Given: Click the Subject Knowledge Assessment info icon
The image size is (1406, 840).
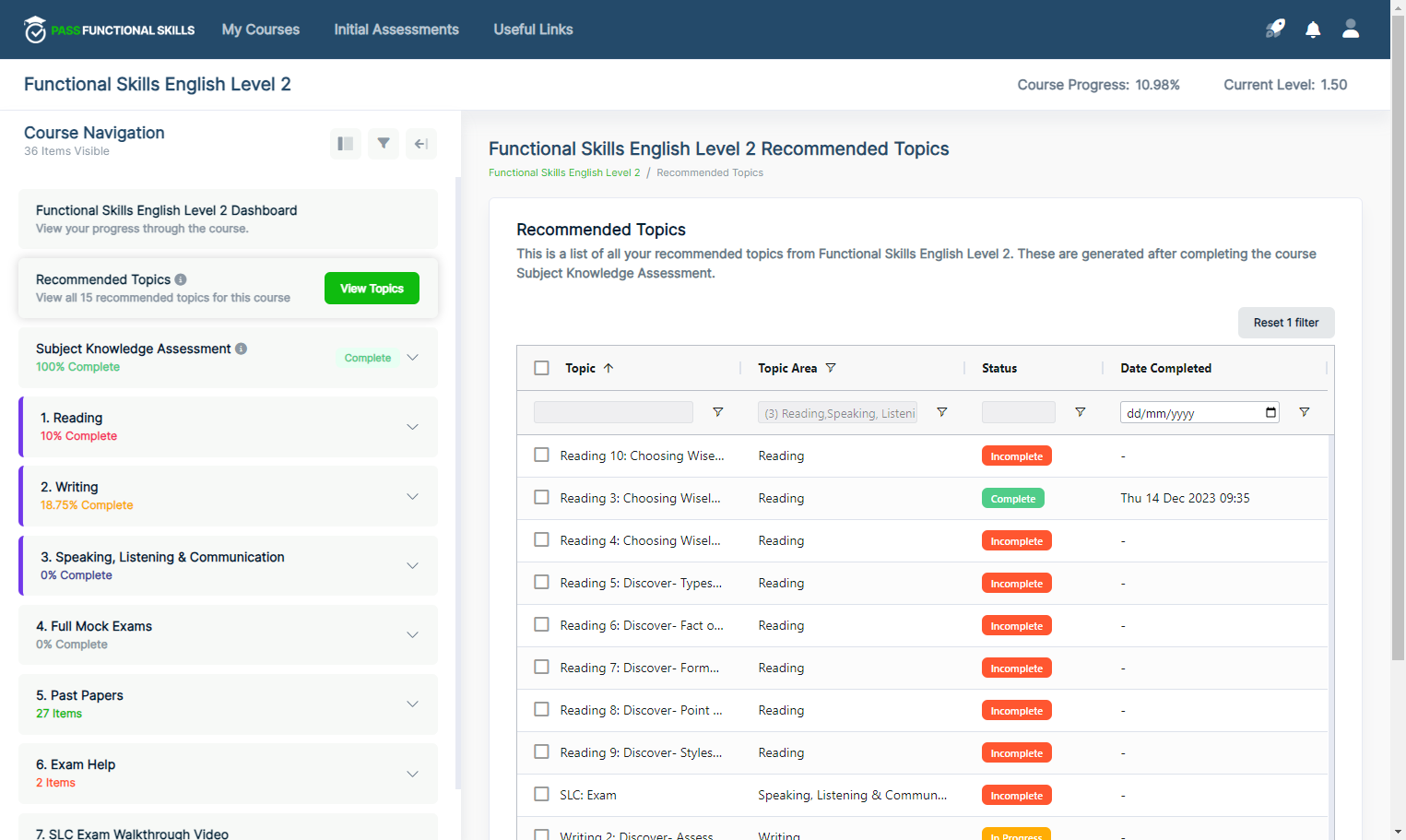Looking at the screenshot, I should [241, 349].
